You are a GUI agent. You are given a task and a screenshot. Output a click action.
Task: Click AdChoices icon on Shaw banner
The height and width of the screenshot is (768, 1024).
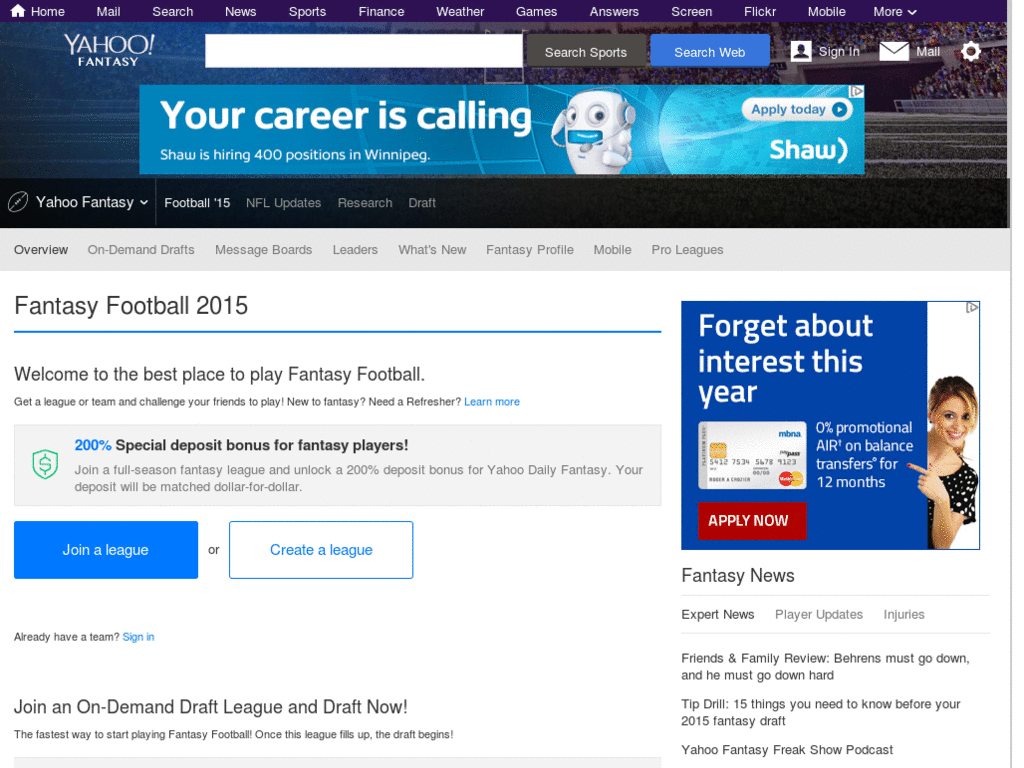pos(856,91)
